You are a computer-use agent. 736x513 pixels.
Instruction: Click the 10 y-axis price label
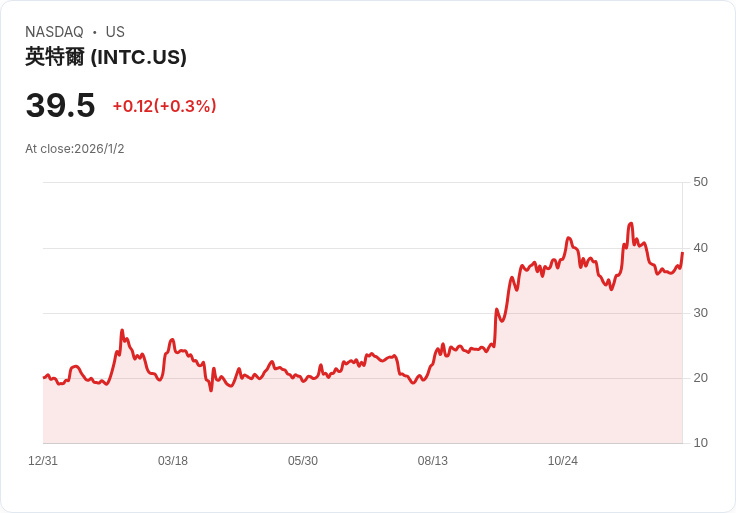tap(700, 443)
